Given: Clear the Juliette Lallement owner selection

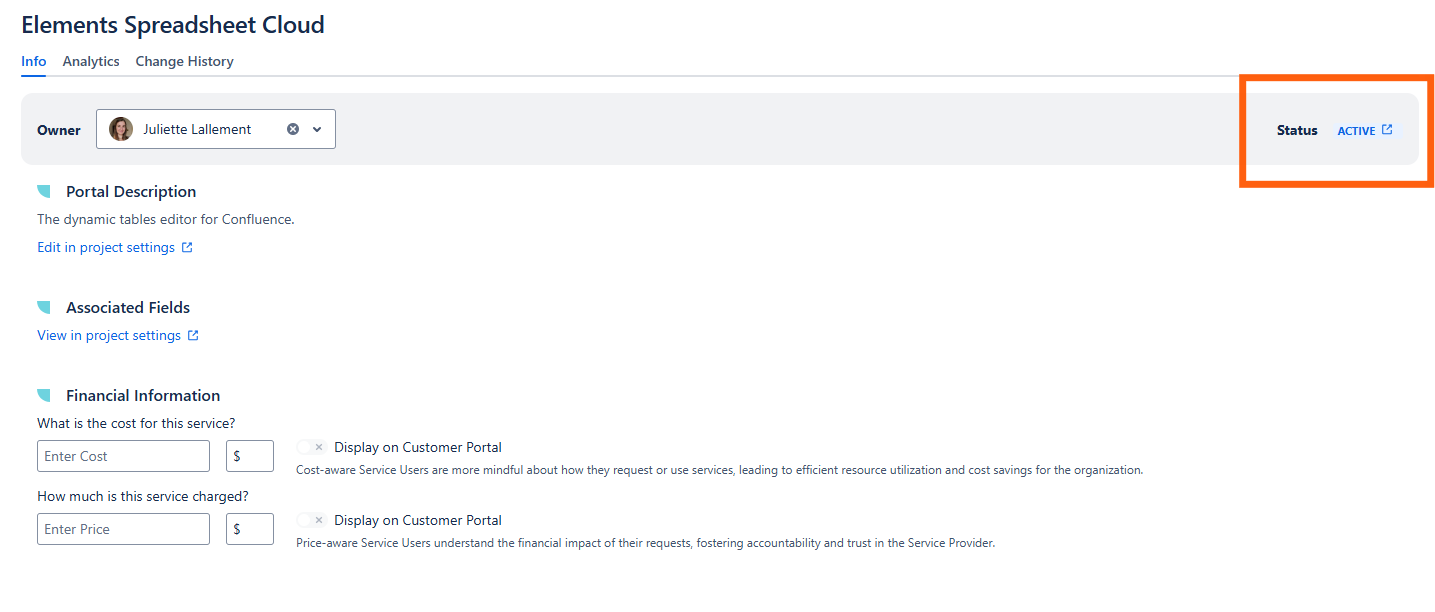Looking at the screenshot, I should click(293, 129).
